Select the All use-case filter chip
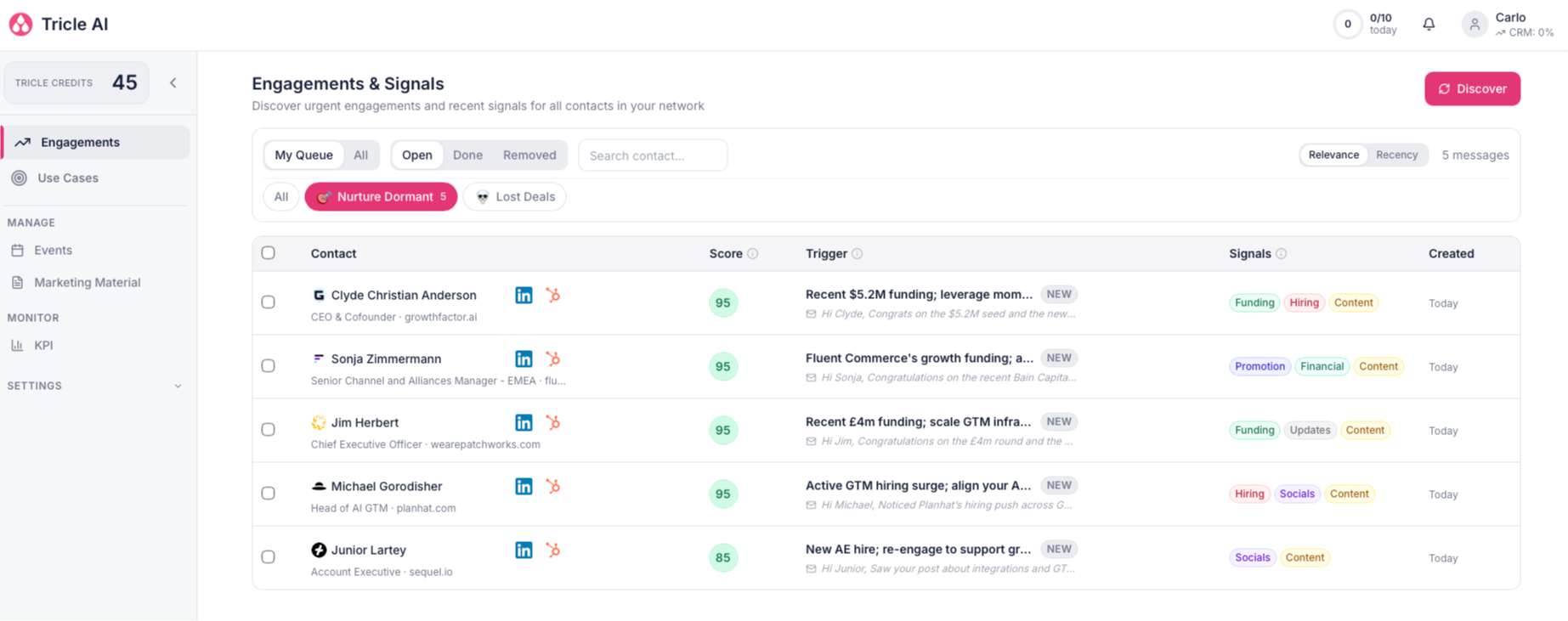 pyautogui.click(x=280, y=197)
